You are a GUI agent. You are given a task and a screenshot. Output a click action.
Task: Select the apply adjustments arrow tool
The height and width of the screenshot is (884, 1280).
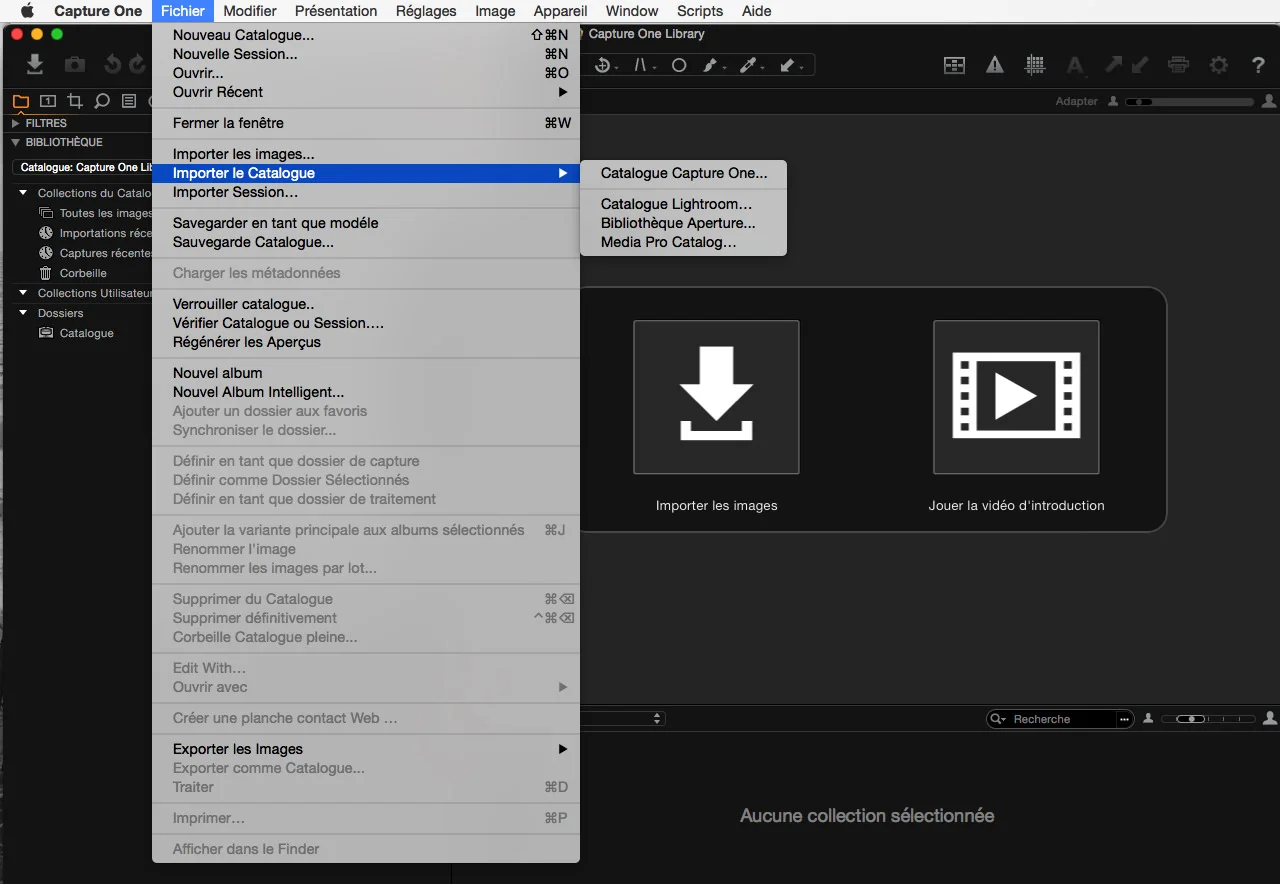[790, 66]
